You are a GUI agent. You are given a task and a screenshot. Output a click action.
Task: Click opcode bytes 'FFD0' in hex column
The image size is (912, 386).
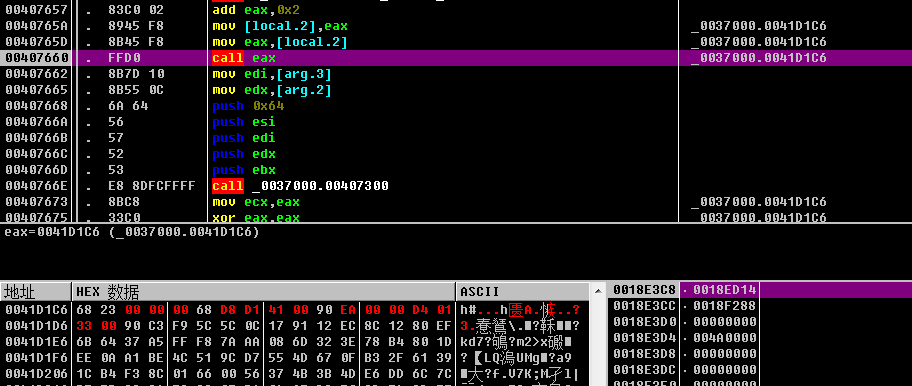124,58
